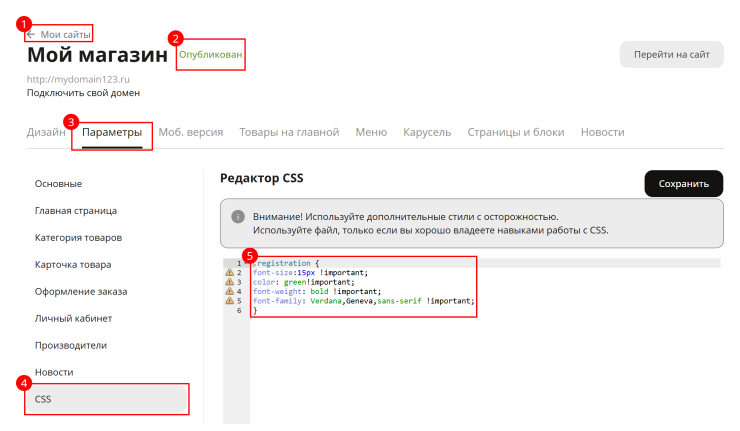Click line number 6 in the gutter
This screenshot has width=740, height=431.
click(239, 310)
